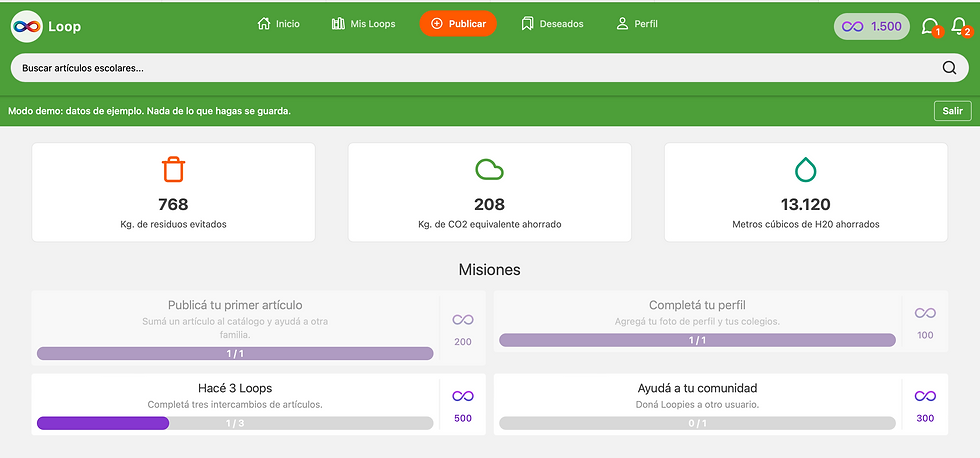980x458 pixels.
Task: Click the magnifier search icon
Action: (949, 68)
